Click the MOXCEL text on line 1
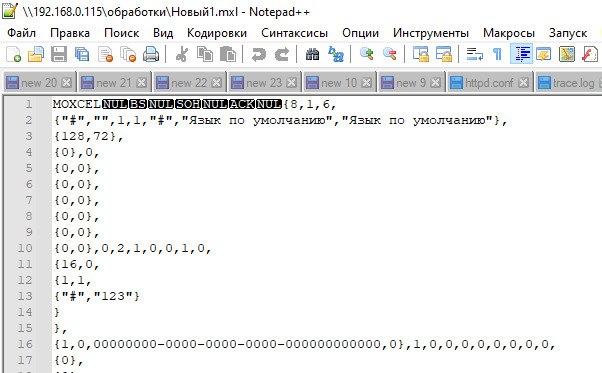The height and width of the screenshot is (373, 602). tap(77, 104)
